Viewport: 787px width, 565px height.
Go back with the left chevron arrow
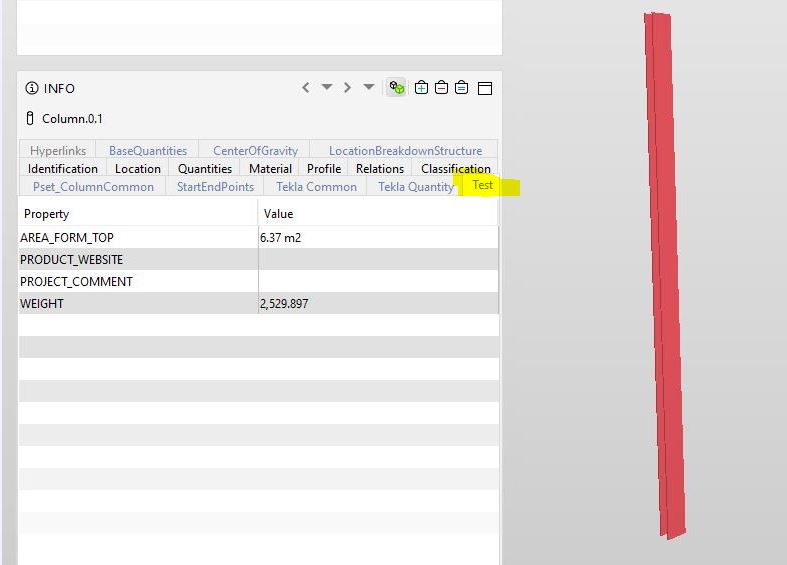click(306, 88)
